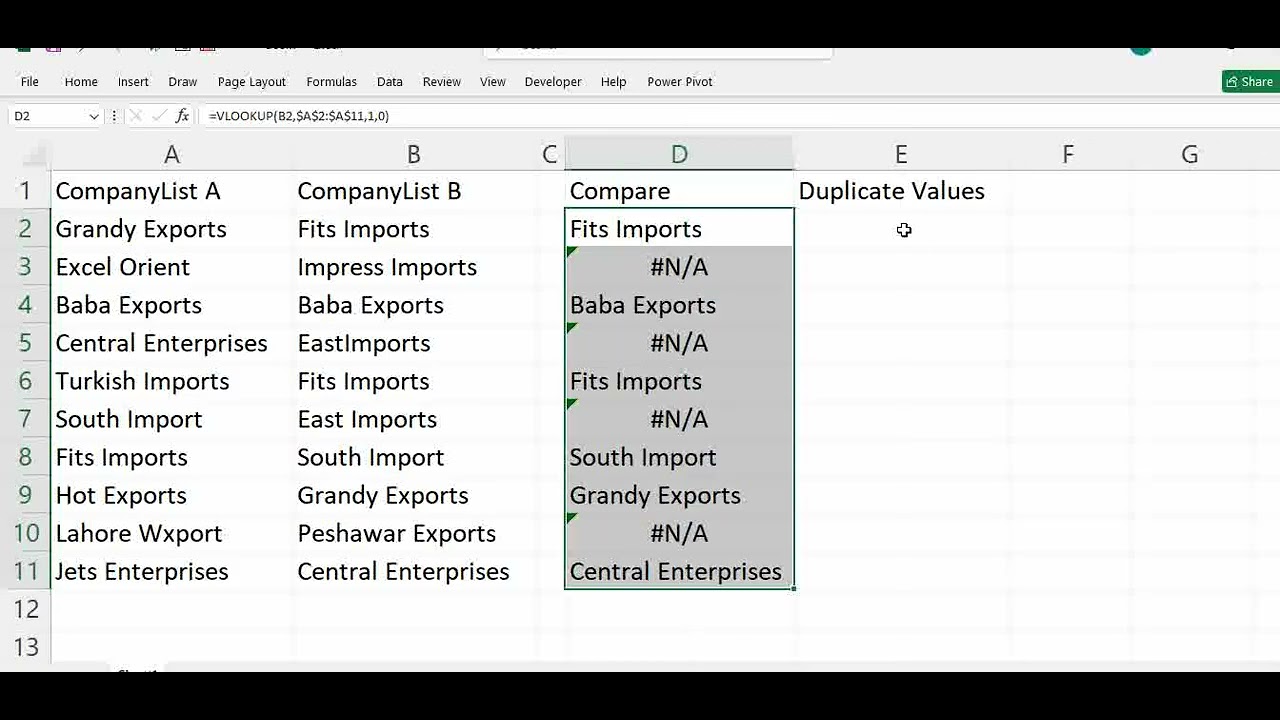Select column B header
This screenshot has height=720, width=1280.
tap(414, 154)
